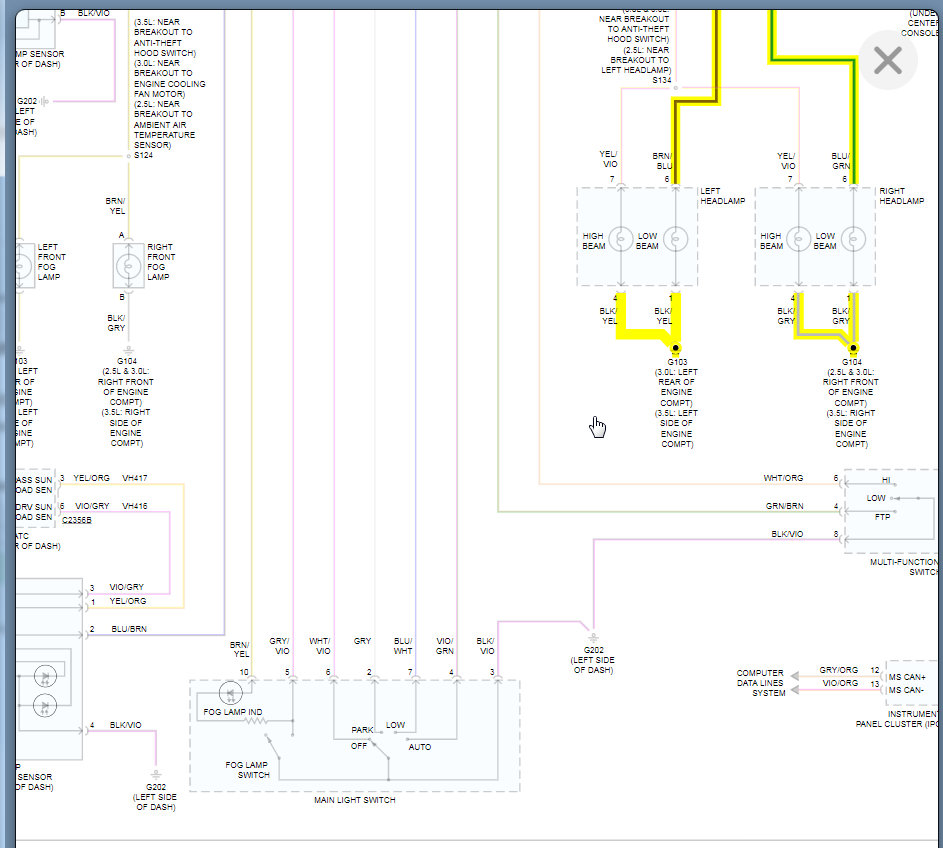Click the right front fog lamp bulb symbol

click(x=128, y=266)
